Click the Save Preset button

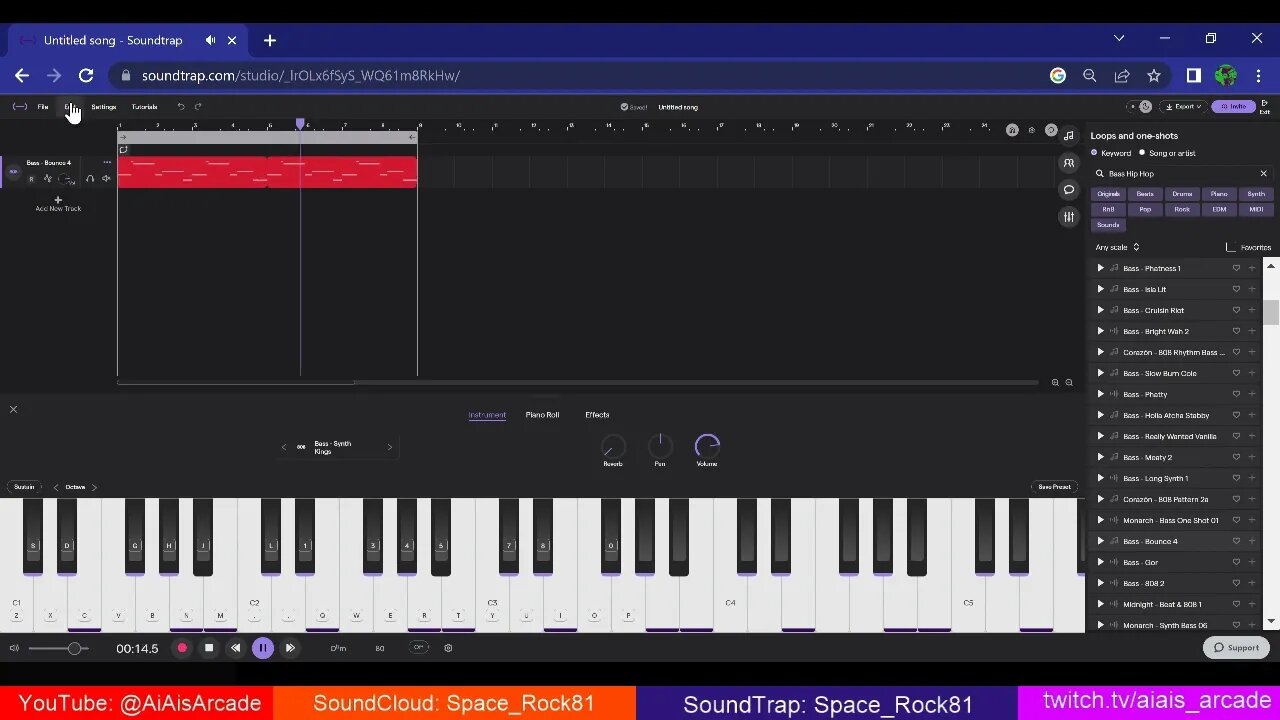coord(1054,487)
